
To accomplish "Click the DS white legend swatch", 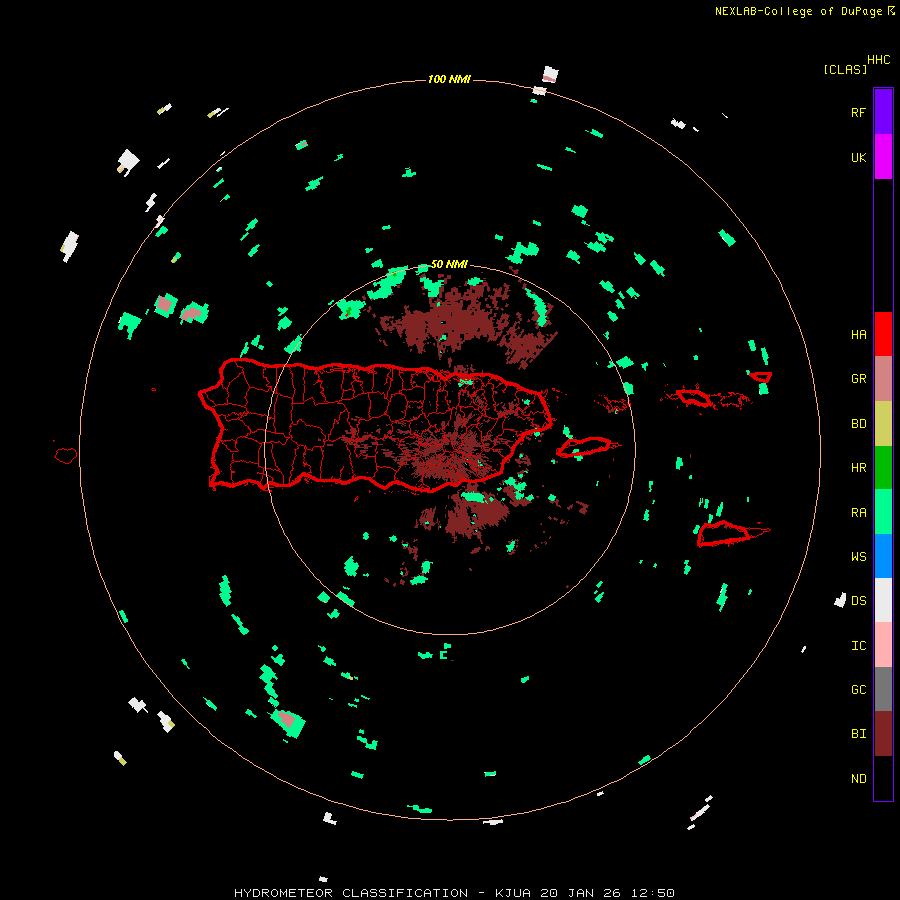I will click(883, 600).
